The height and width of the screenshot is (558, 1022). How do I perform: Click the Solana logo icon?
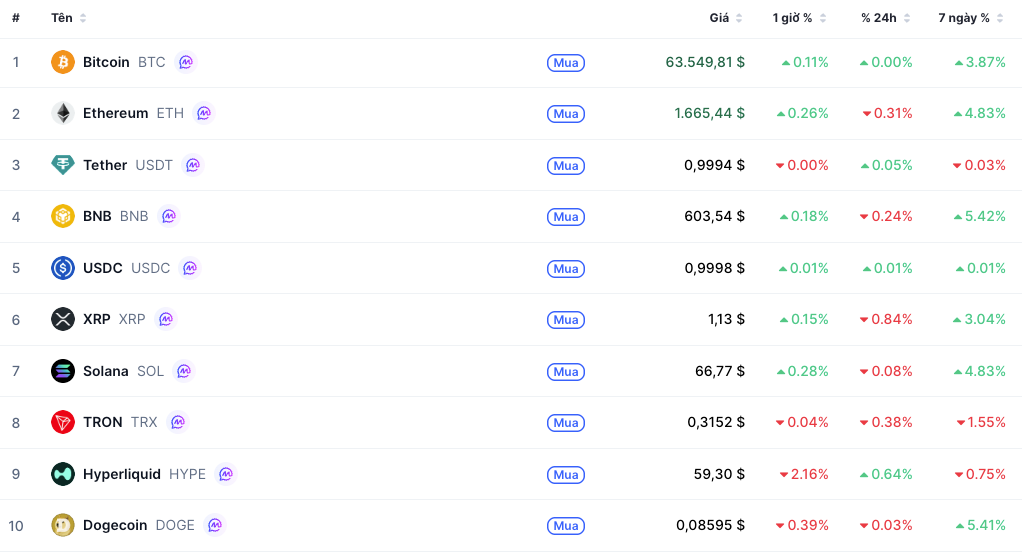point(63,371)
